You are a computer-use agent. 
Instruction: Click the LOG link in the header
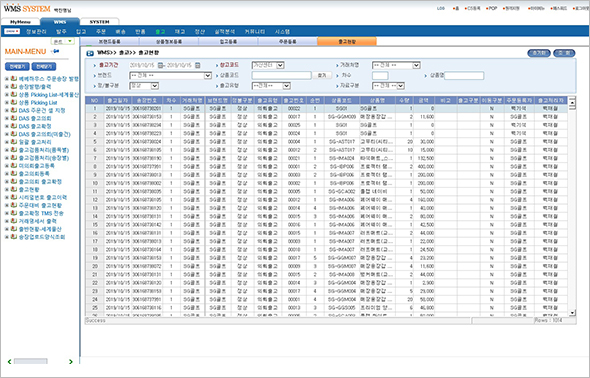click(x=441, y=8)
